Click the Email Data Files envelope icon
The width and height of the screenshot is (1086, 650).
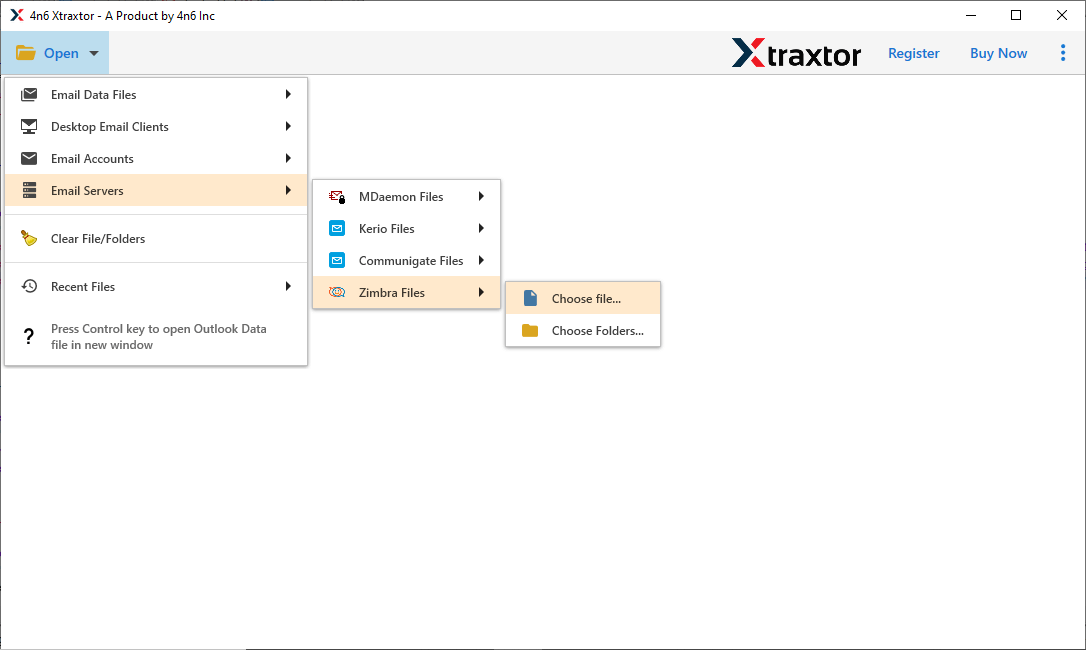click(x=29, y=94)
